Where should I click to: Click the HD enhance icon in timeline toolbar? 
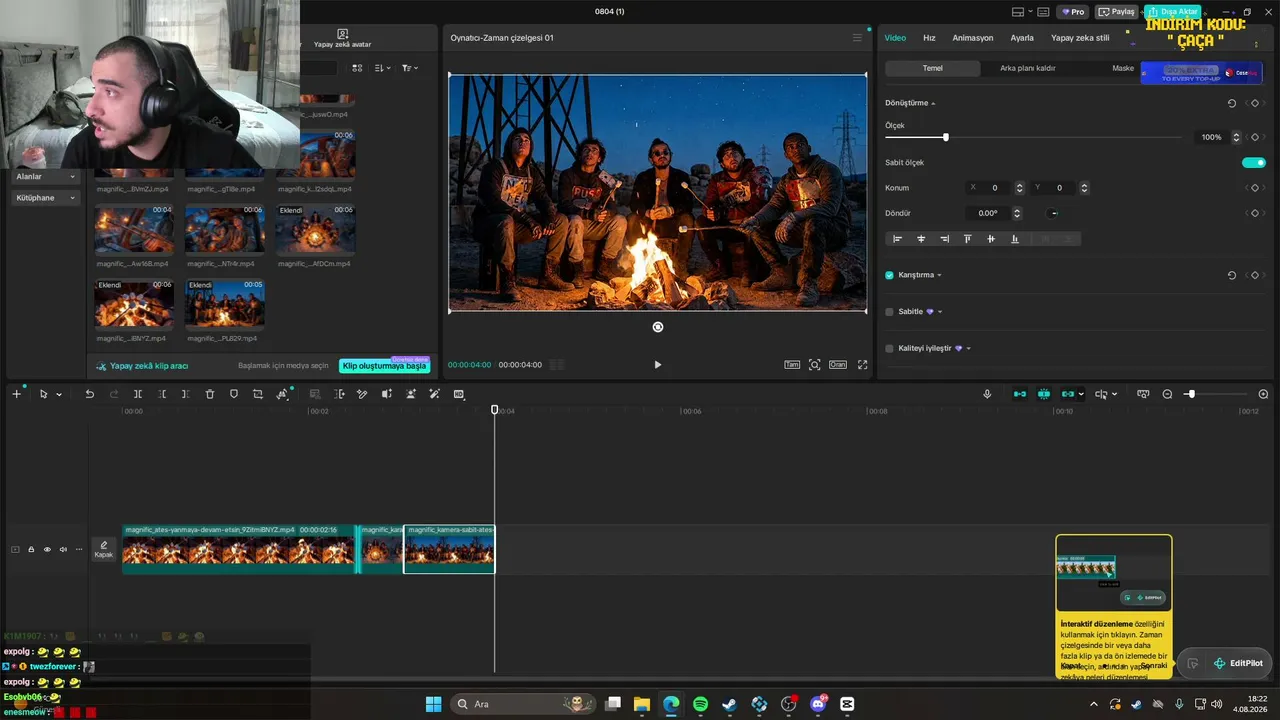[459, 394]
